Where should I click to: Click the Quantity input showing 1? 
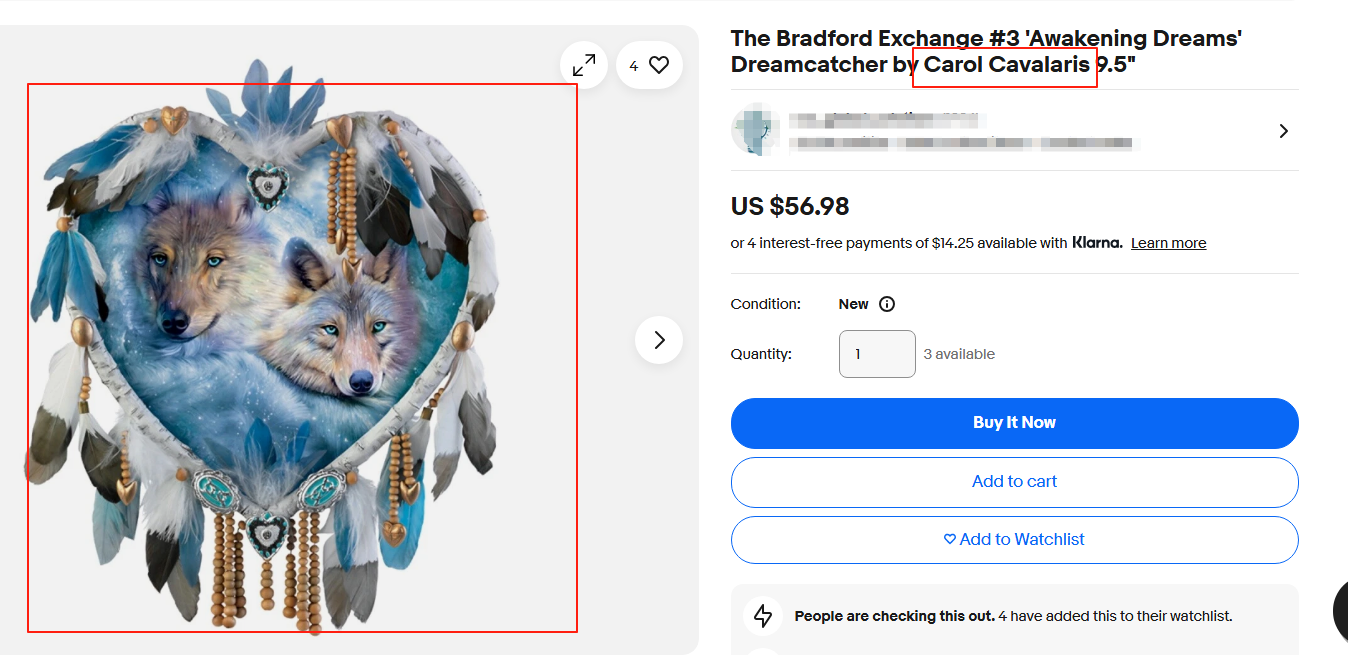click(x=877, y=353)
